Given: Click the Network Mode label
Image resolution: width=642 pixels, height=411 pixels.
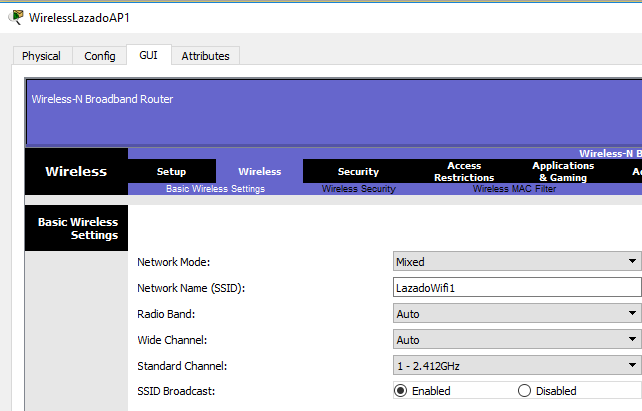Looking at the screenshot, I should point(174,262).
